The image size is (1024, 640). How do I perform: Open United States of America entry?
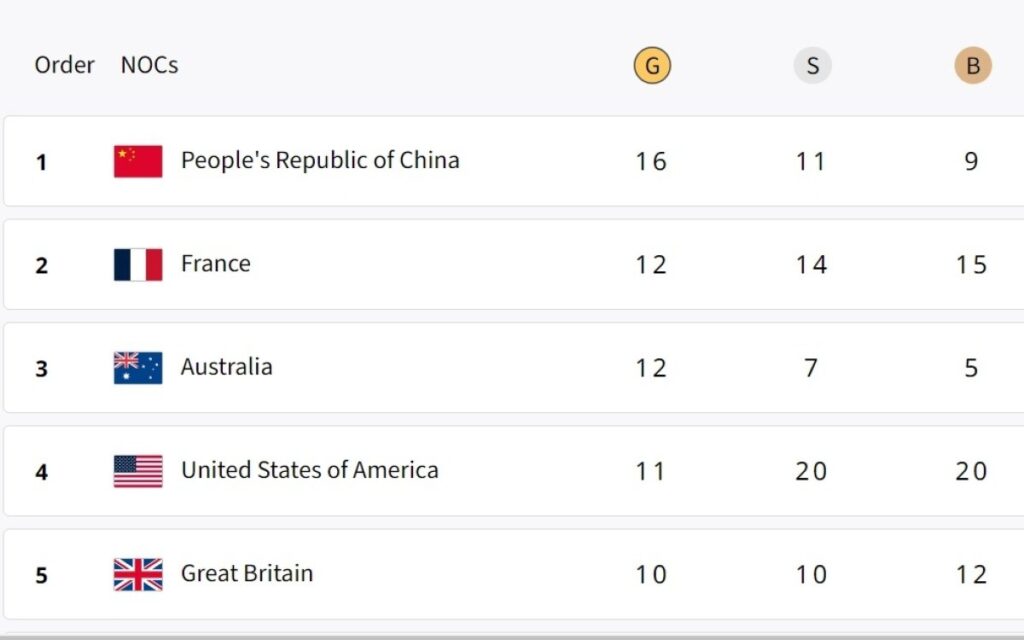pyautogui.click(x=310, y=470)
